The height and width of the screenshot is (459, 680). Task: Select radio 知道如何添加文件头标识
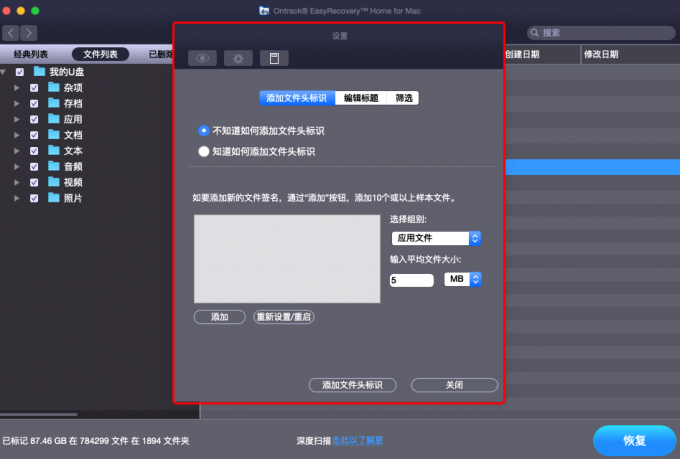(x=203, y=151)
